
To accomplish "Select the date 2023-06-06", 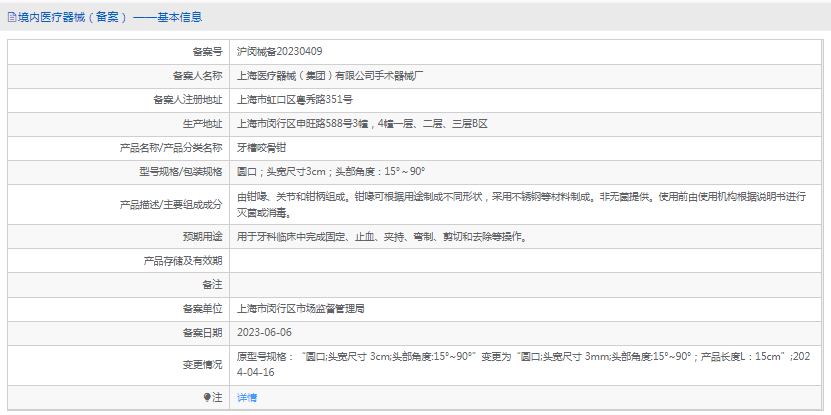I will (264, 333).
